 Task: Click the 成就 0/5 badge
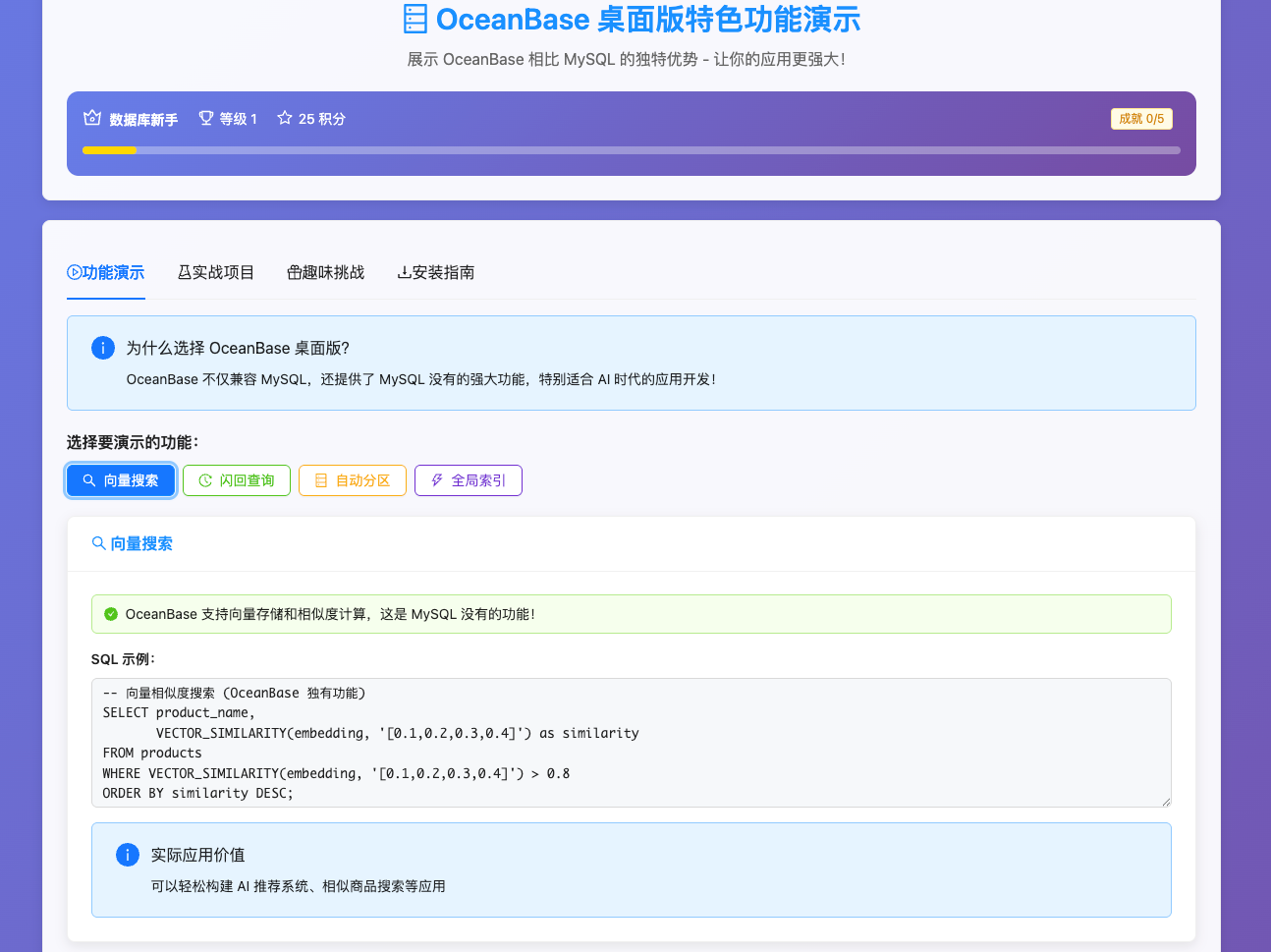coord(1141,118)
